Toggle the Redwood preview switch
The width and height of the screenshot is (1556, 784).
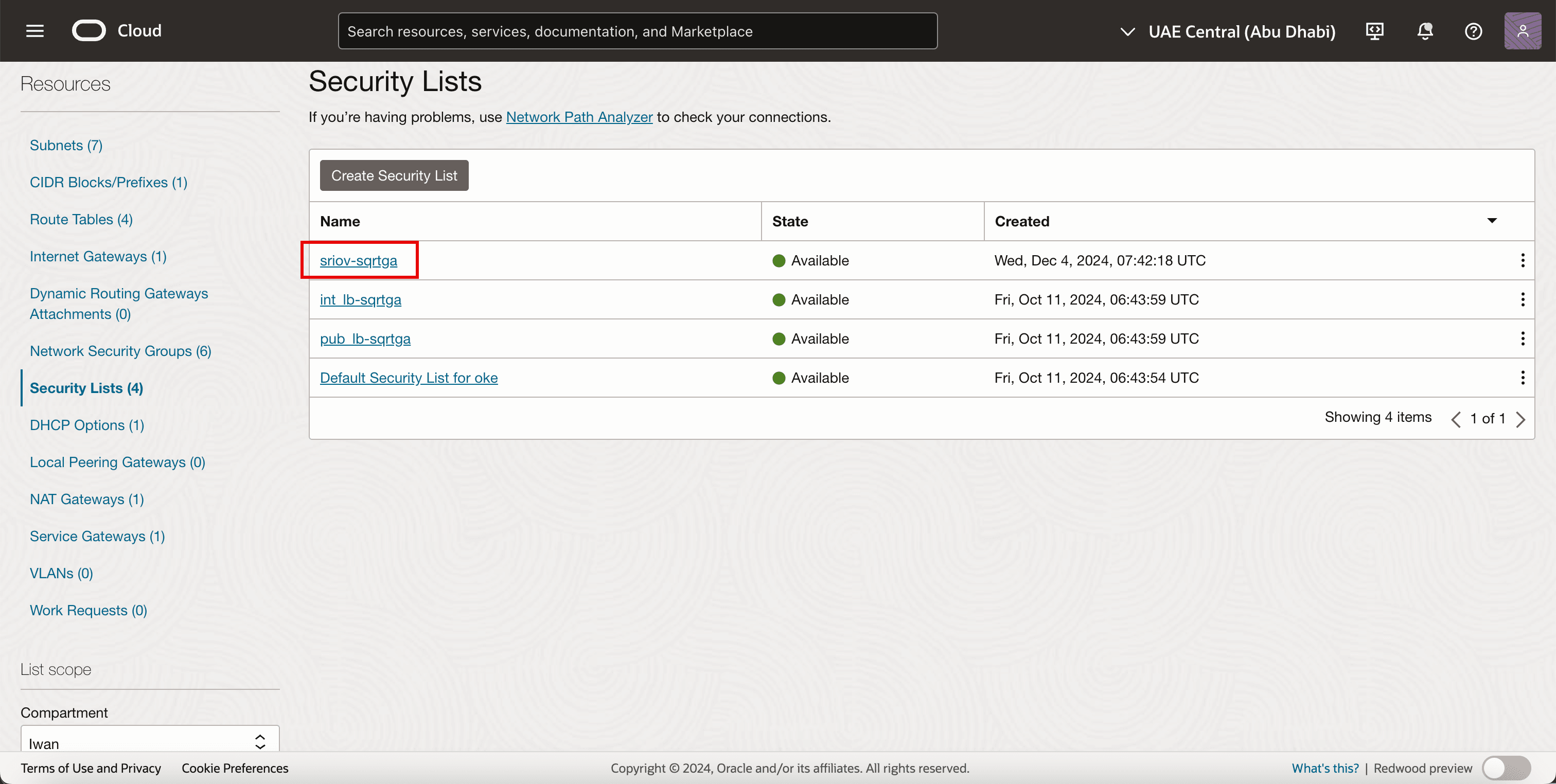coord(1506,768)
